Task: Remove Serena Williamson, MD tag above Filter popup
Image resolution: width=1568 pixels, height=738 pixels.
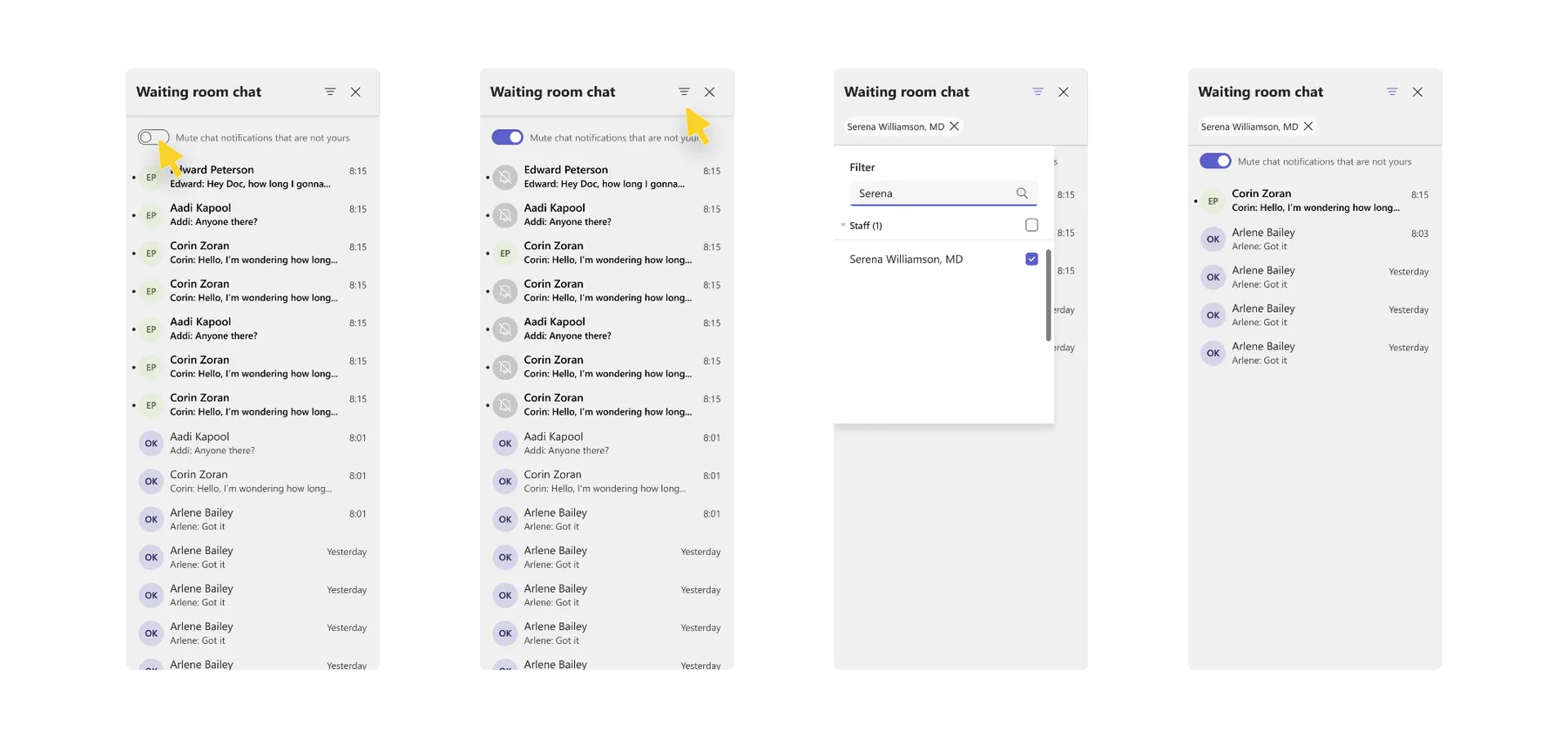Action: 954,126
